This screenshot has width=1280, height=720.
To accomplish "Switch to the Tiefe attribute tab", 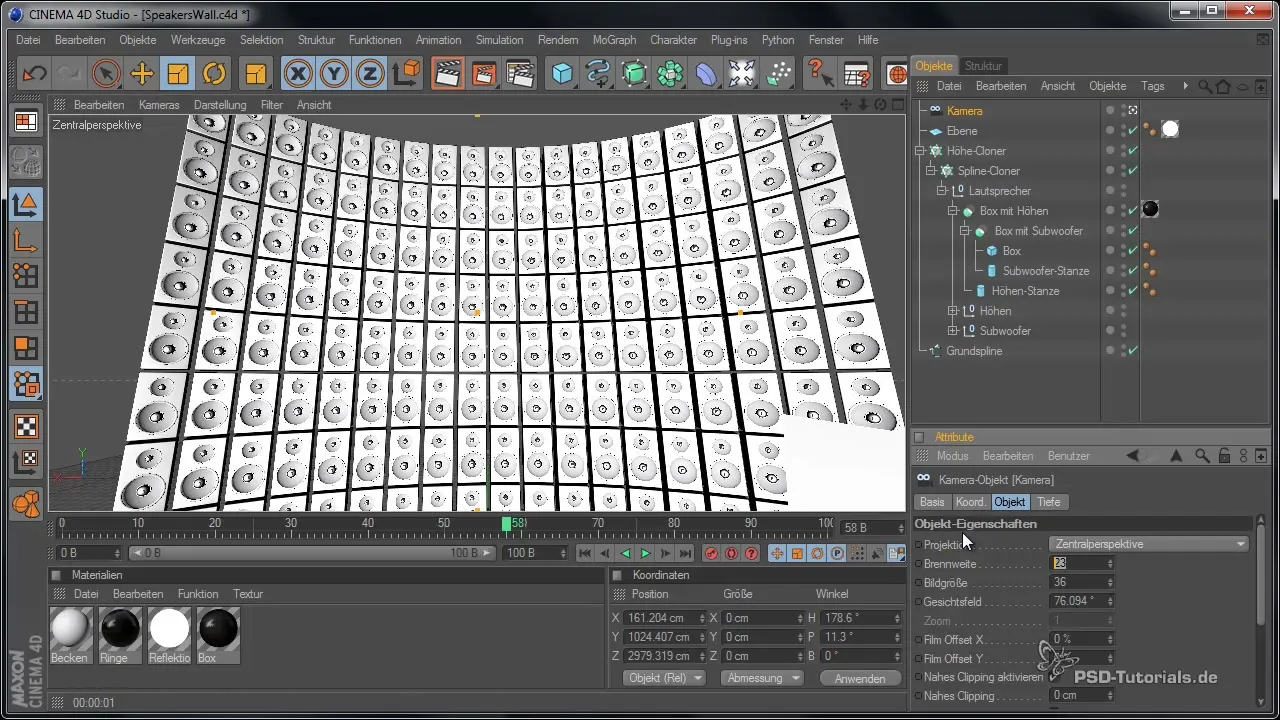I will [x=1049, y=502].
